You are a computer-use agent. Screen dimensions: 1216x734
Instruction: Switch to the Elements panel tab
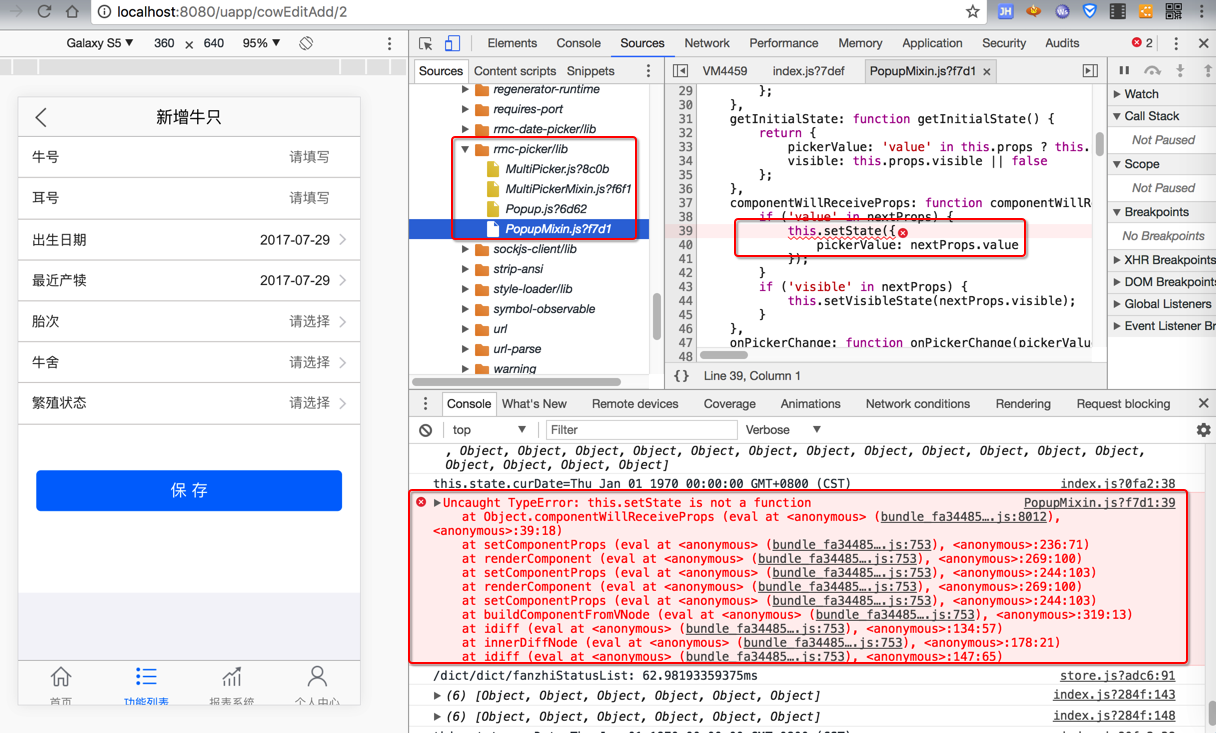[x=512, y=44]
